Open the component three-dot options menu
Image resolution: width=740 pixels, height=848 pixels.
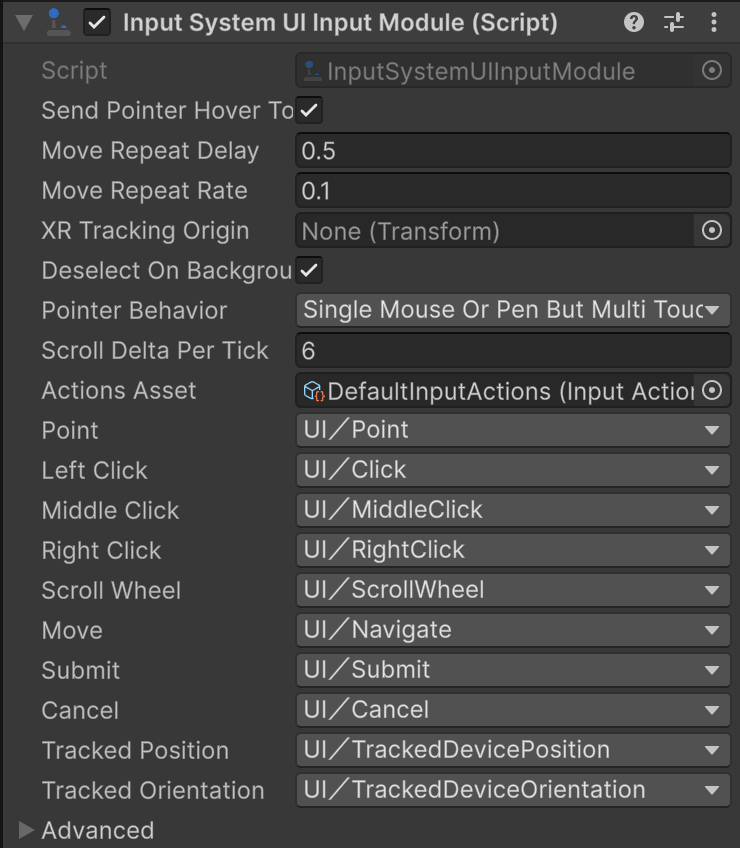click(713, 22)
